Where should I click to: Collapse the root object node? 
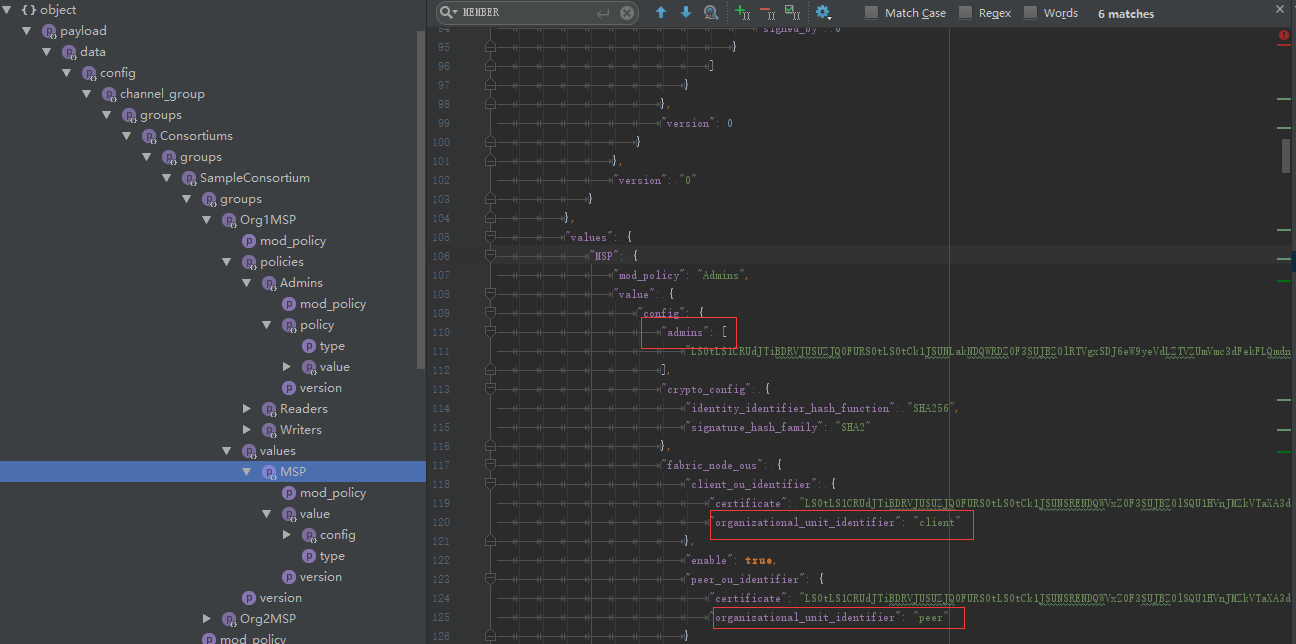point(8,10)
